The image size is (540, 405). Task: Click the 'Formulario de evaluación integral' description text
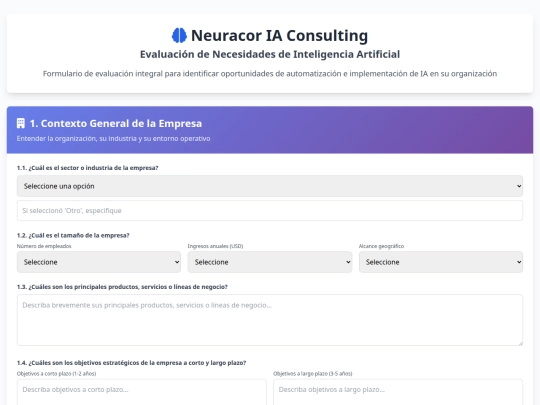tap(270, 74)
